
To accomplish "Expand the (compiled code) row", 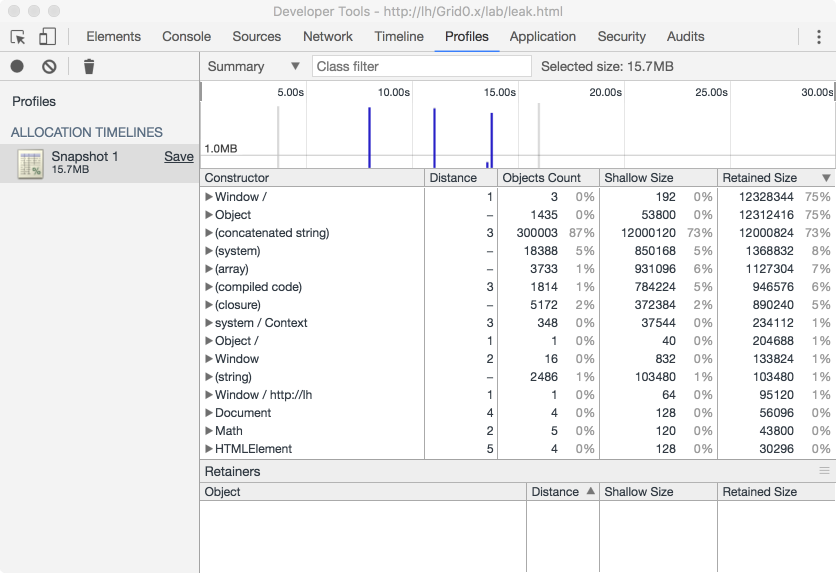I will point(209,287).
